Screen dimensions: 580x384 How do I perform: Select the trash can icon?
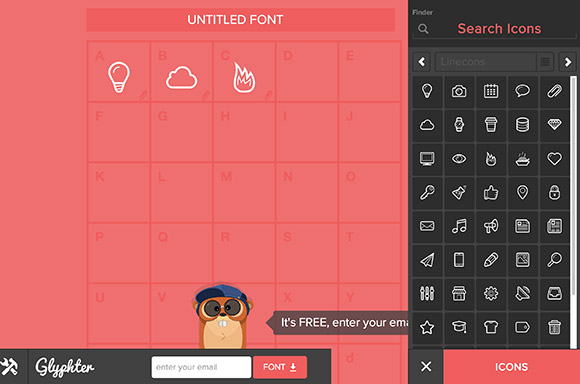pos(554,327)
